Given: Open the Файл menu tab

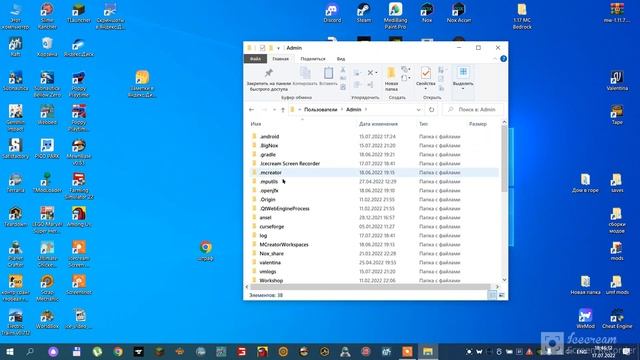Looking at the screenshot, I should 255,59.
